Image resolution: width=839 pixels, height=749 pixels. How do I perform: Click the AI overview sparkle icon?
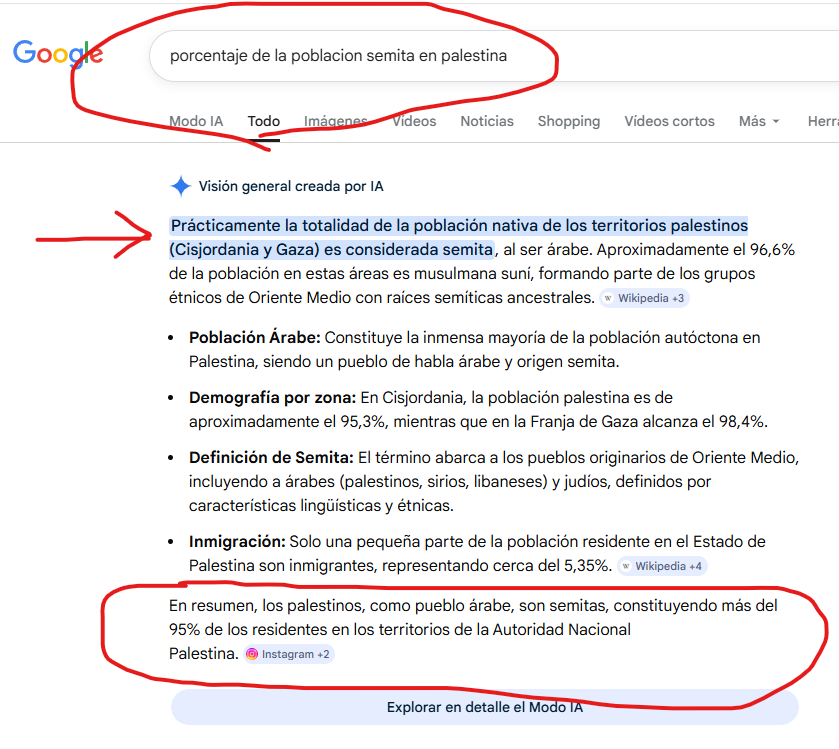click(x=181, y=186)
